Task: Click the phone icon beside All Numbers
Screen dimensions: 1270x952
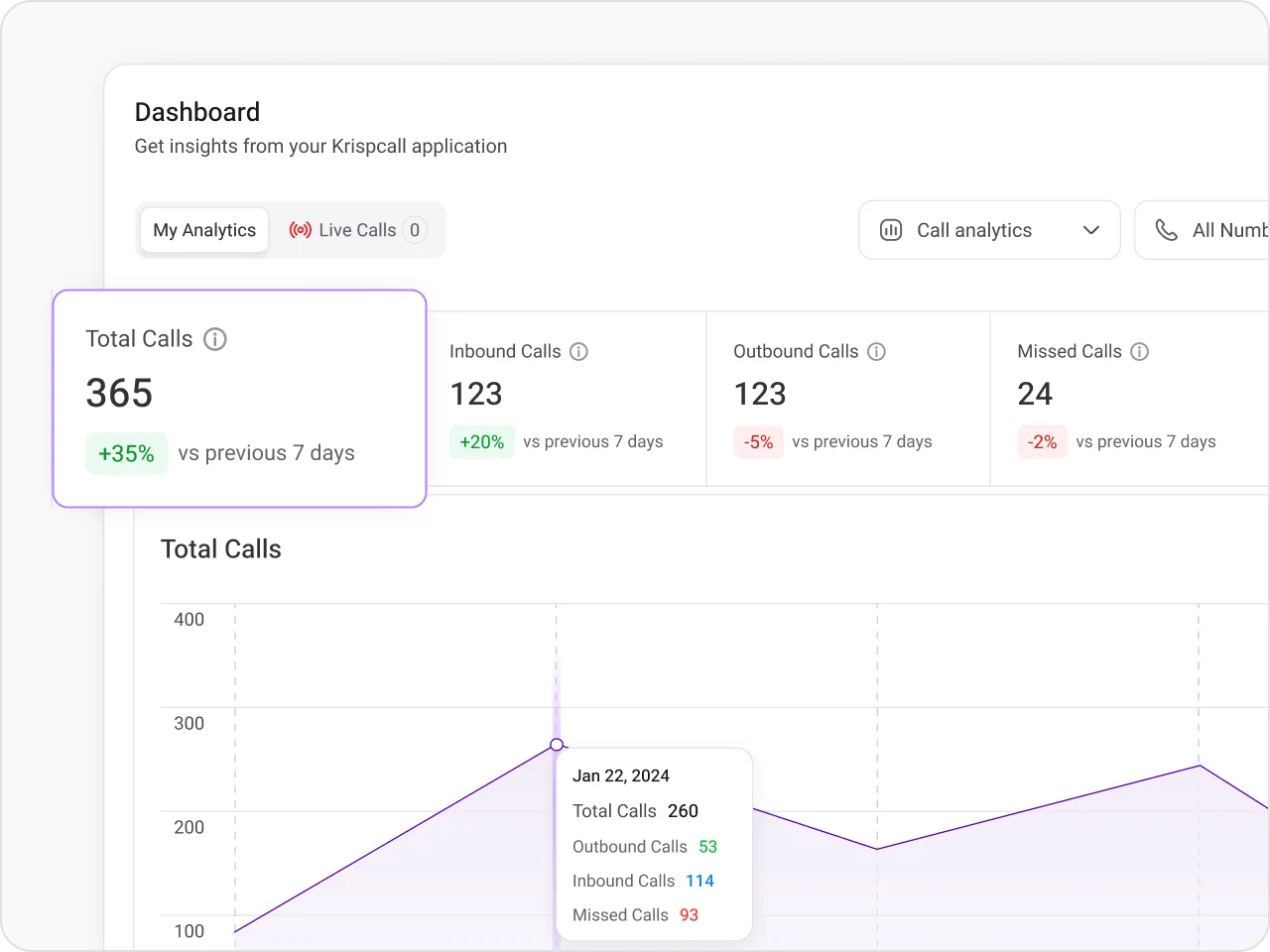Action: coord(1167,230)
